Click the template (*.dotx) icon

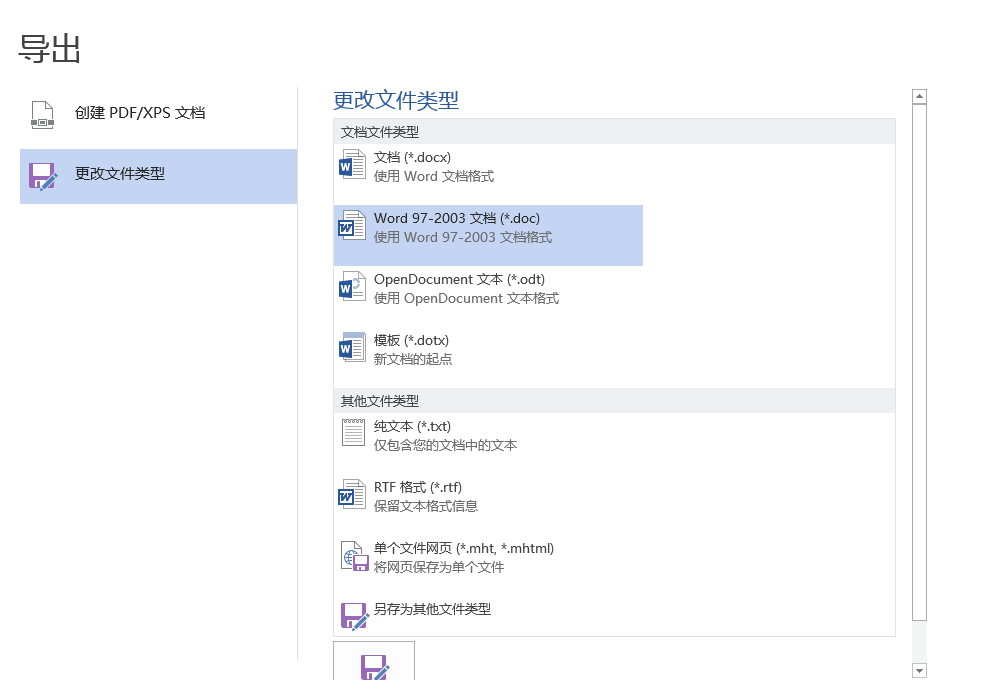point(352,348)
